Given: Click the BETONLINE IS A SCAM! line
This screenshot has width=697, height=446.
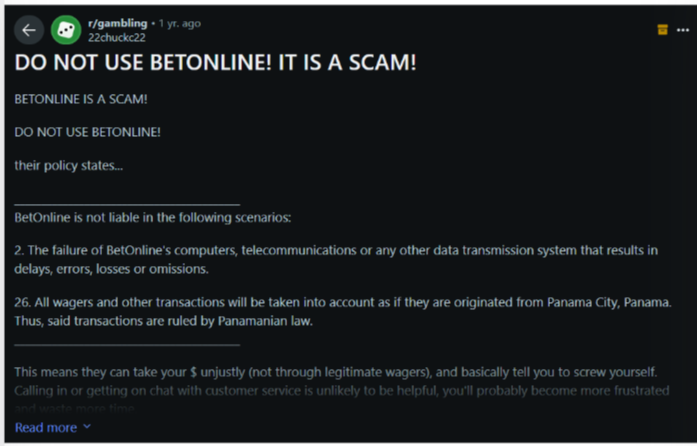Looking at the screenshot, I should point(81,99).
